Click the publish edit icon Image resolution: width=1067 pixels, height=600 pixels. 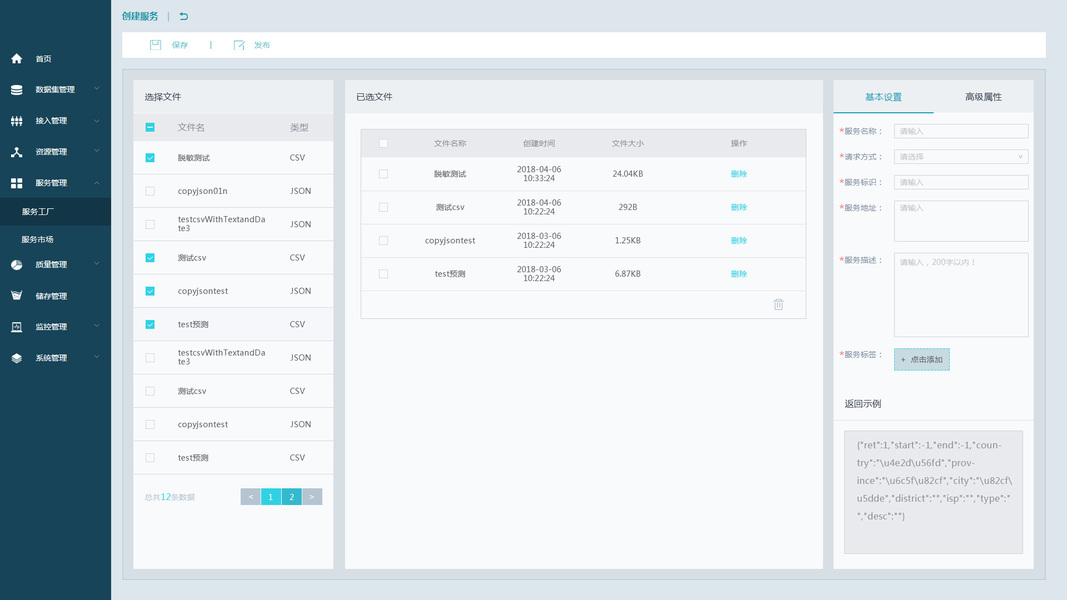tap(239, 45)
